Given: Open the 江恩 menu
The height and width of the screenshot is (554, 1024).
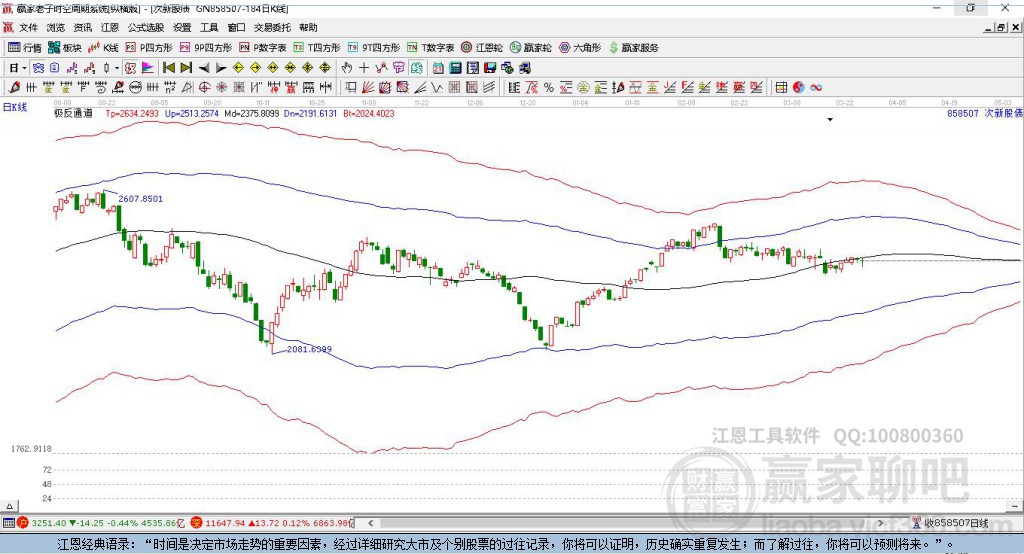Looking at the screenshot, I should (x=110, y=27).
